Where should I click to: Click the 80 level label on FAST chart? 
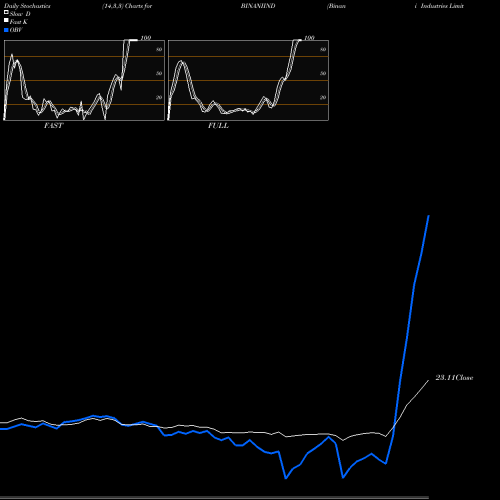click(x=159, y=49)
